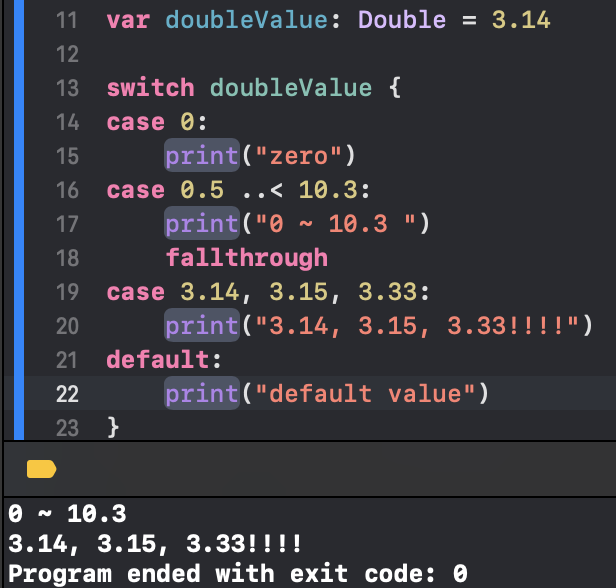Click 'doubleValue' identifier in the var declaration
The image size is (616, 588).
247,20
